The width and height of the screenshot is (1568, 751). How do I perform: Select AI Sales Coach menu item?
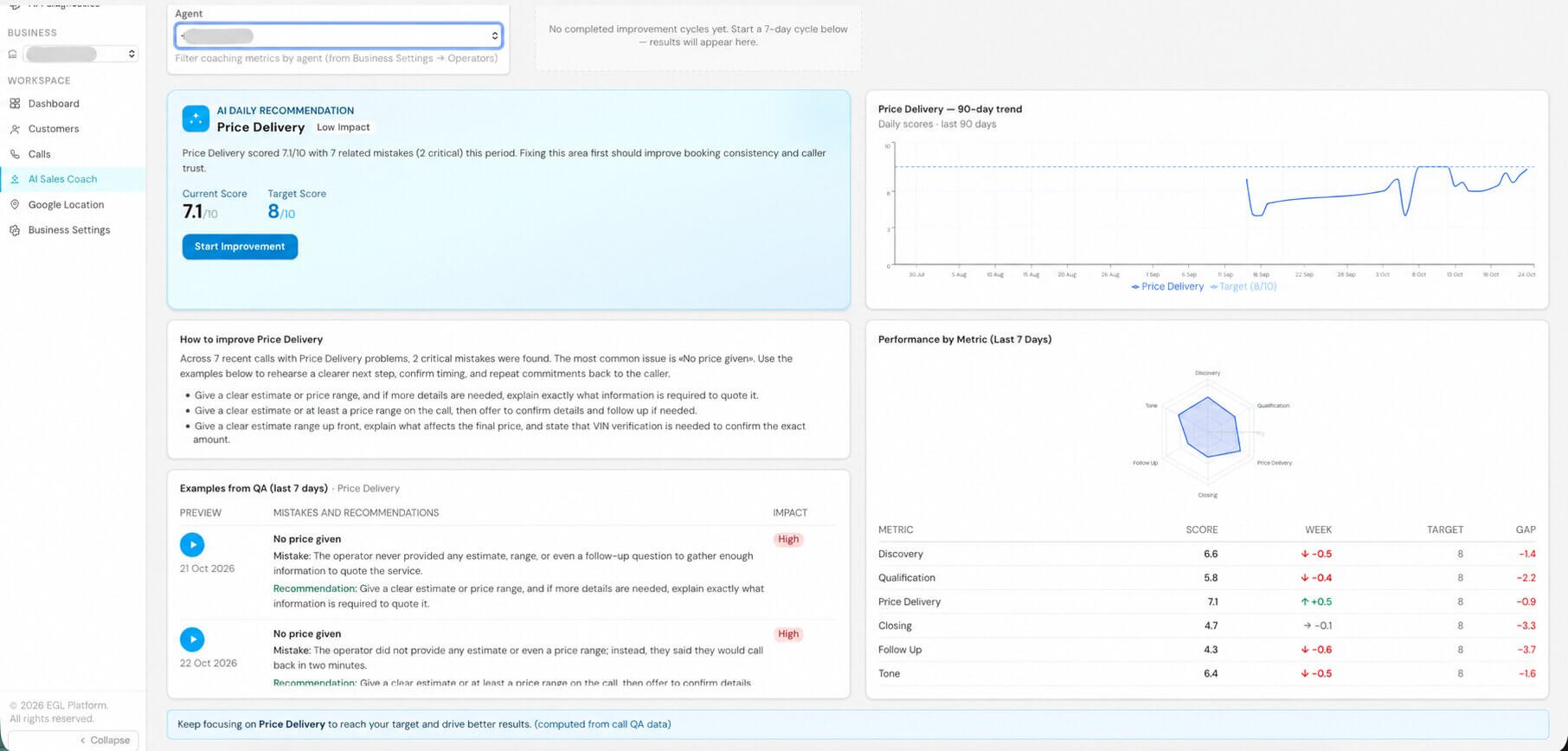point(63,179)
